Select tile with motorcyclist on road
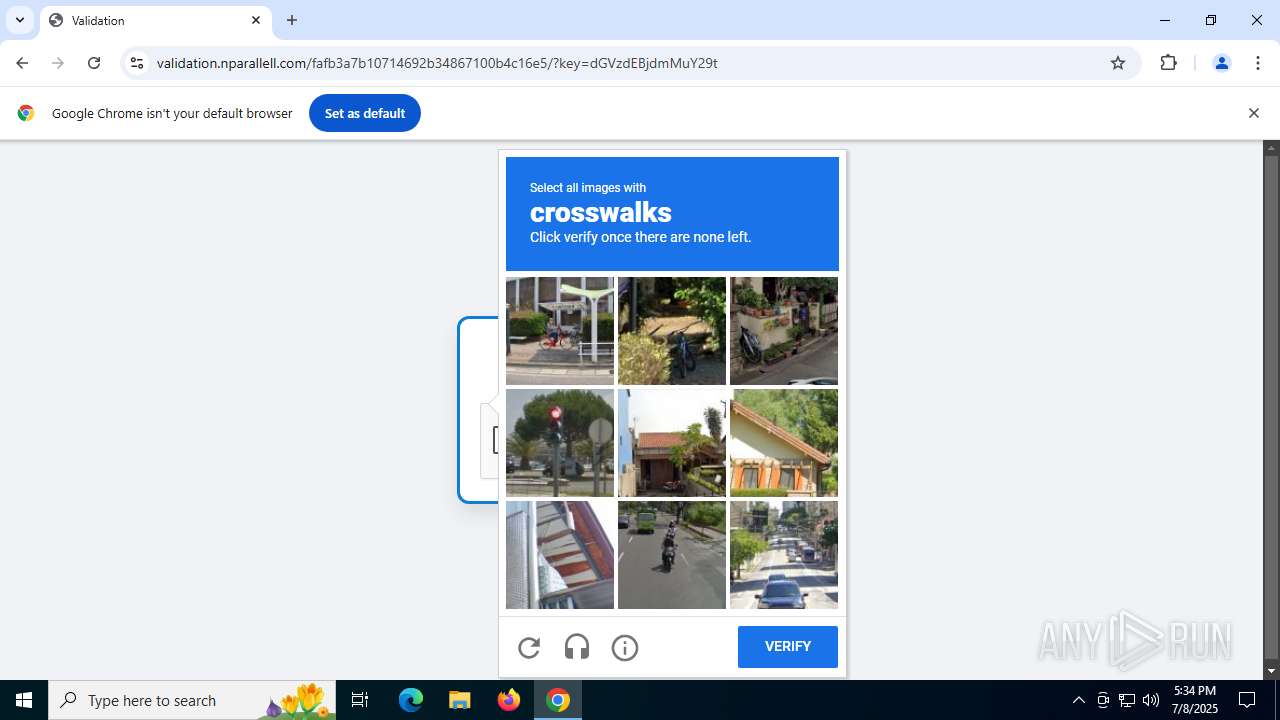The image size is (1280, 720). tap(672, 555)
